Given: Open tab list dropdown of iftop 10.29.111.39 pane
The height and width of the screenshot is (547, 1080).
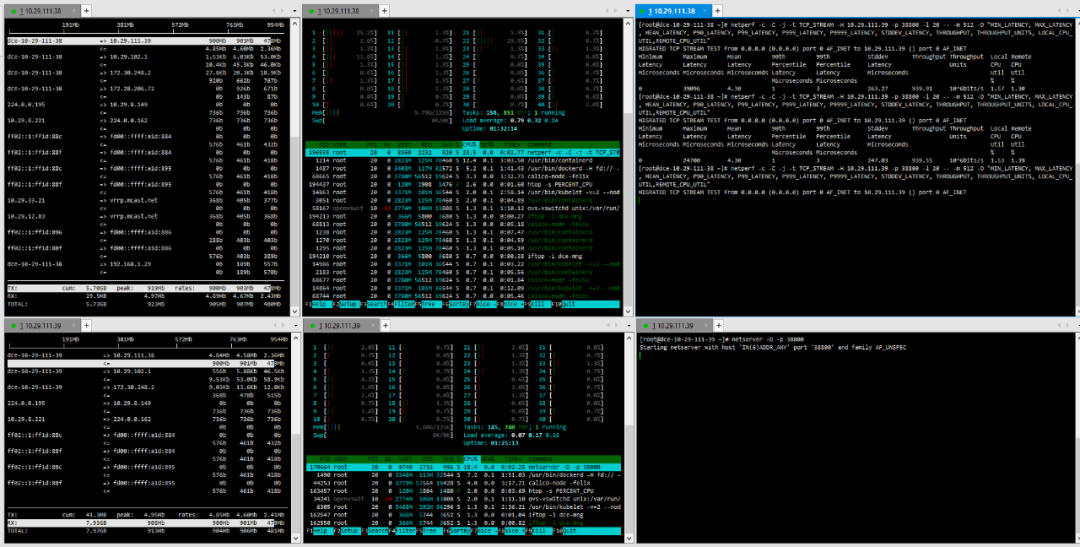Looking at the screenshot, I should (x=293, y=325).
